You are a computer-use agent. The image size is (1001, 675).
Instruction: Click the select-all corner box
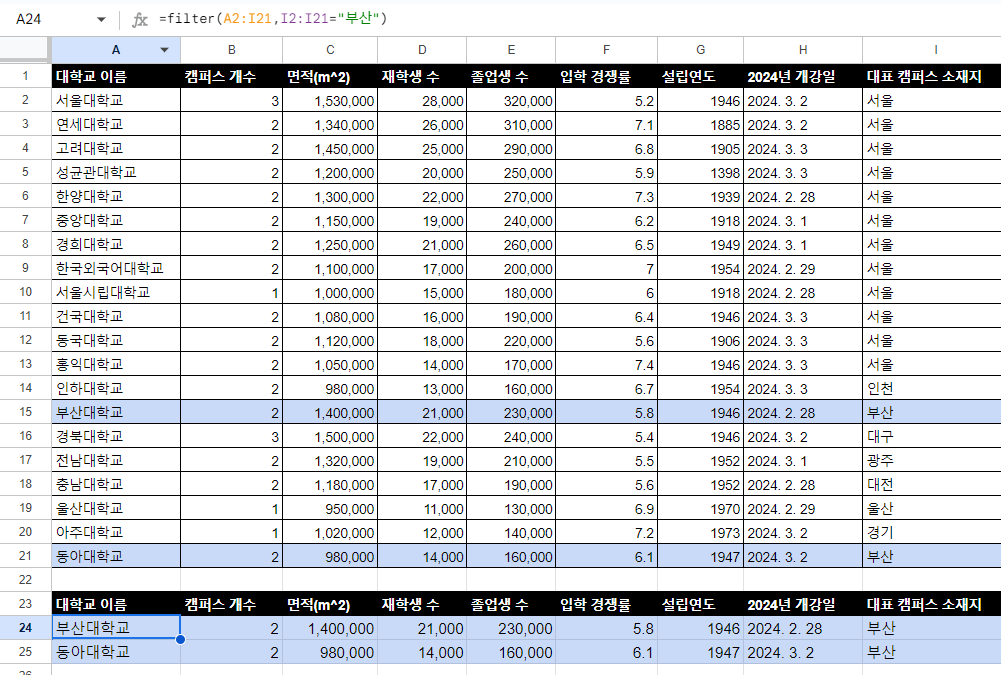[x=25, y=50]
